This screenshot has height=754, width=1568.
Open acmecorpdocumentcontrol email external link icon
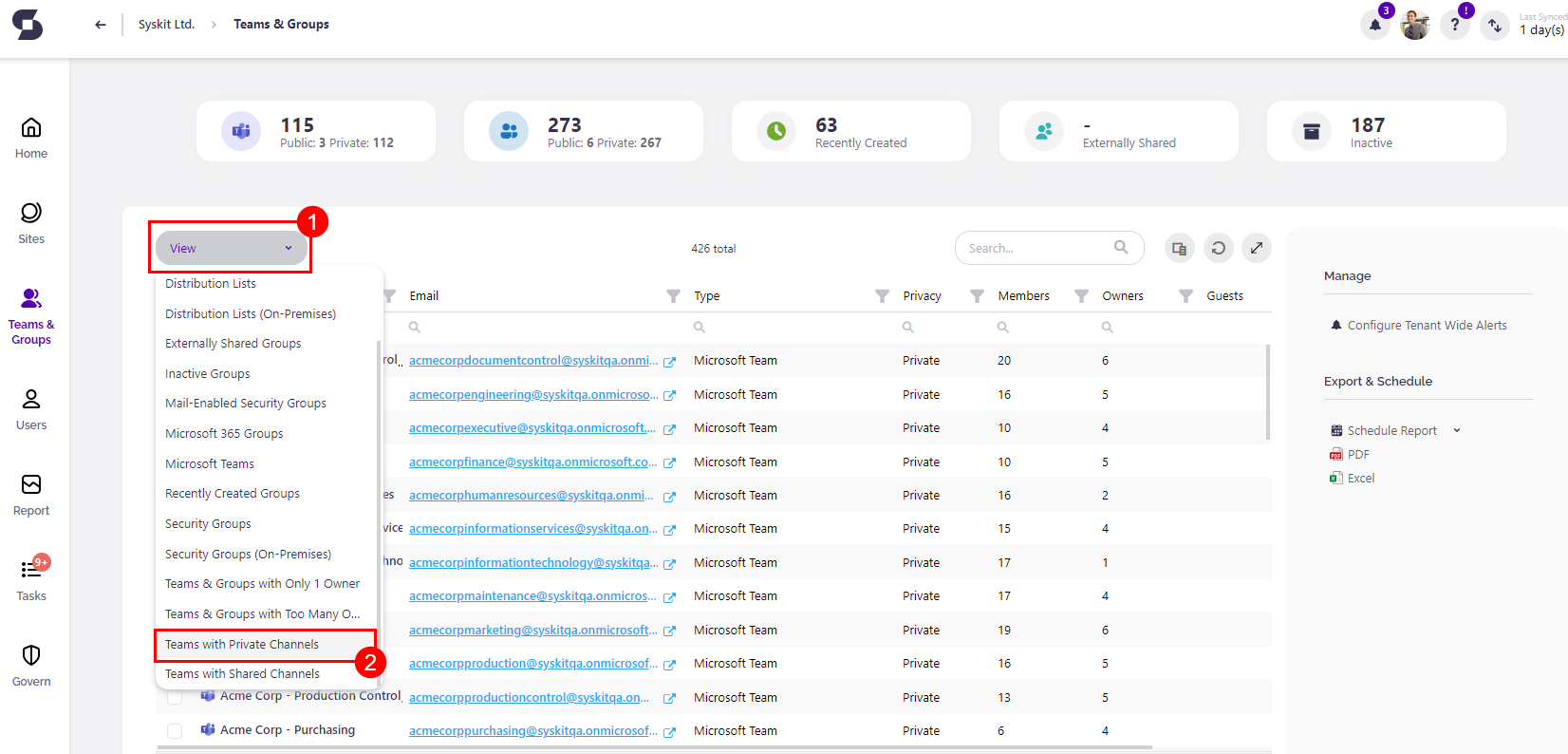[669, 362]
